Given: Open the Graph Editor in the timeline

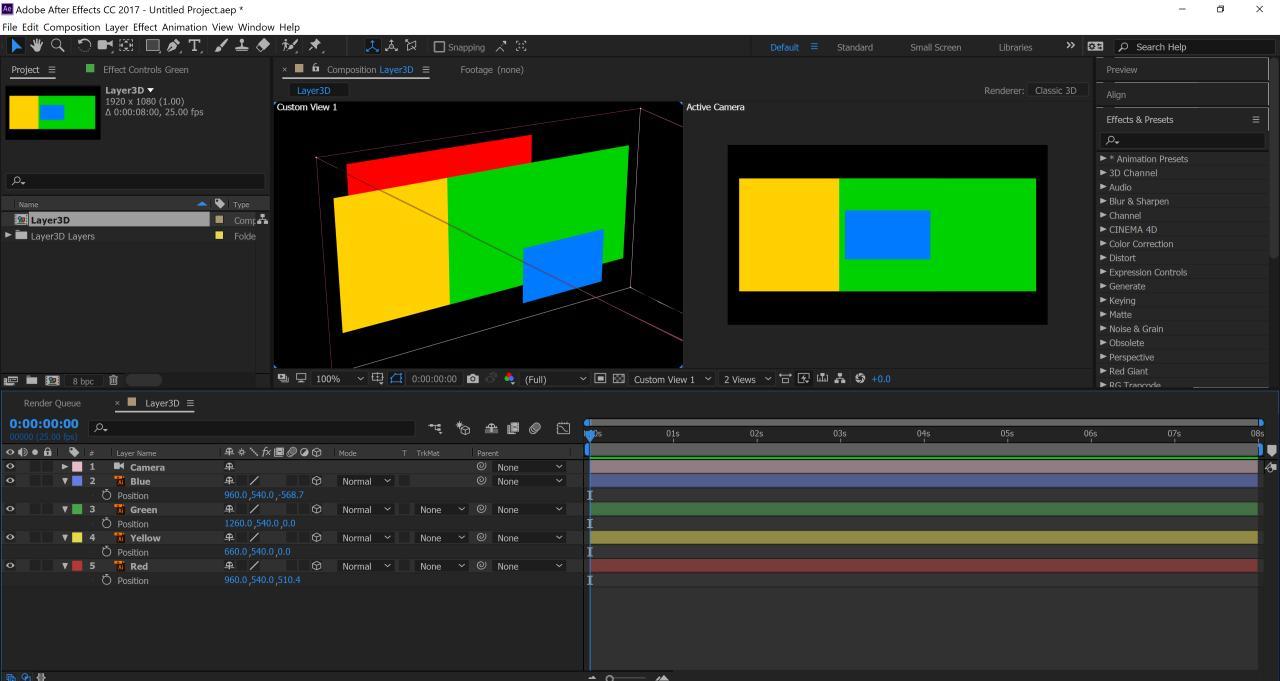Looking at the screenshot, I should tap(562, 428).
